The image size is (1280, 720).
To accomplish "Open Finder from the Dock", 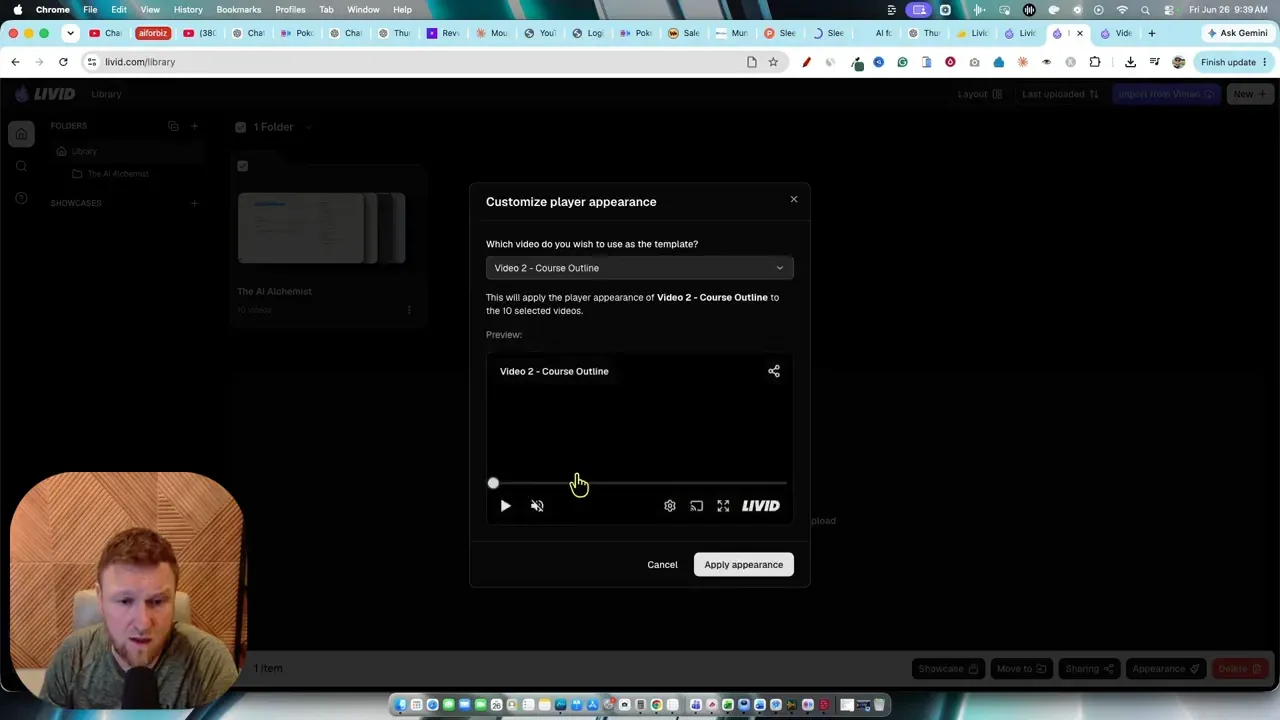I will click(x=400, y=705).
